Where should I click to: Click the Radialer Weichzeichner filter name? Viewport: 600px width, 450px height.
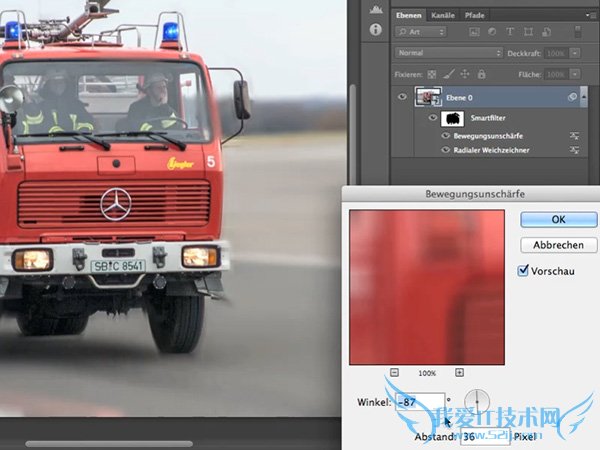point(491,150)
